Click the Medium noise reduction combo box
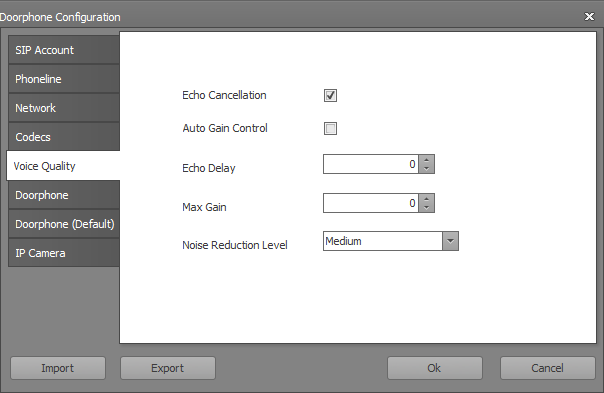604x393 pixels. click(391, 241)
